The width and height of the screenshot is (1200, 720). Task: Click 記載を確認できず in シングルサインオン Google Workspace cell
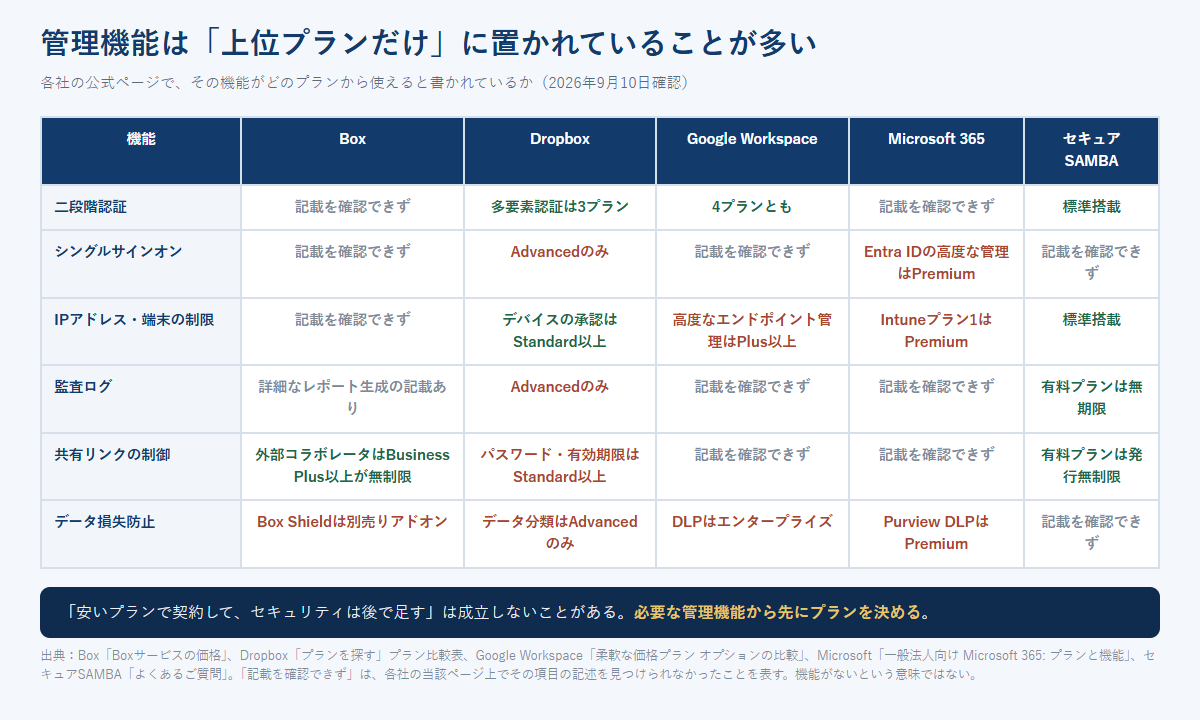(x=752, y=252)
